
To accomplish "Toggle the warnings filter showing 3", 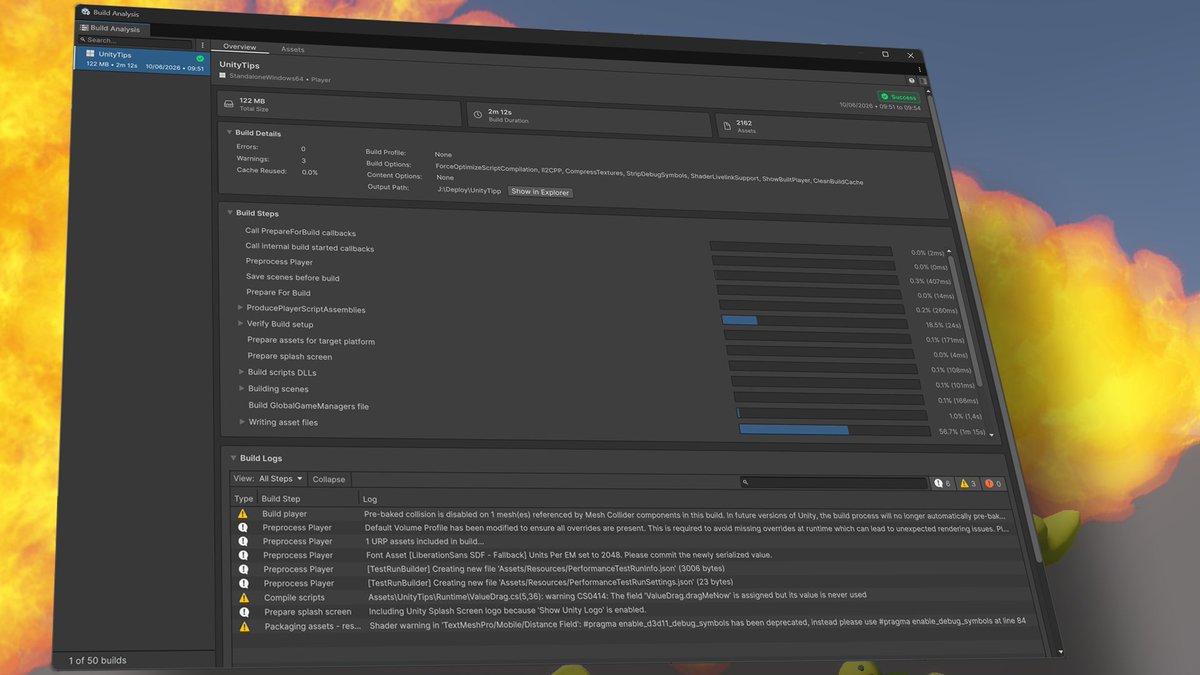I will [968, 483].
